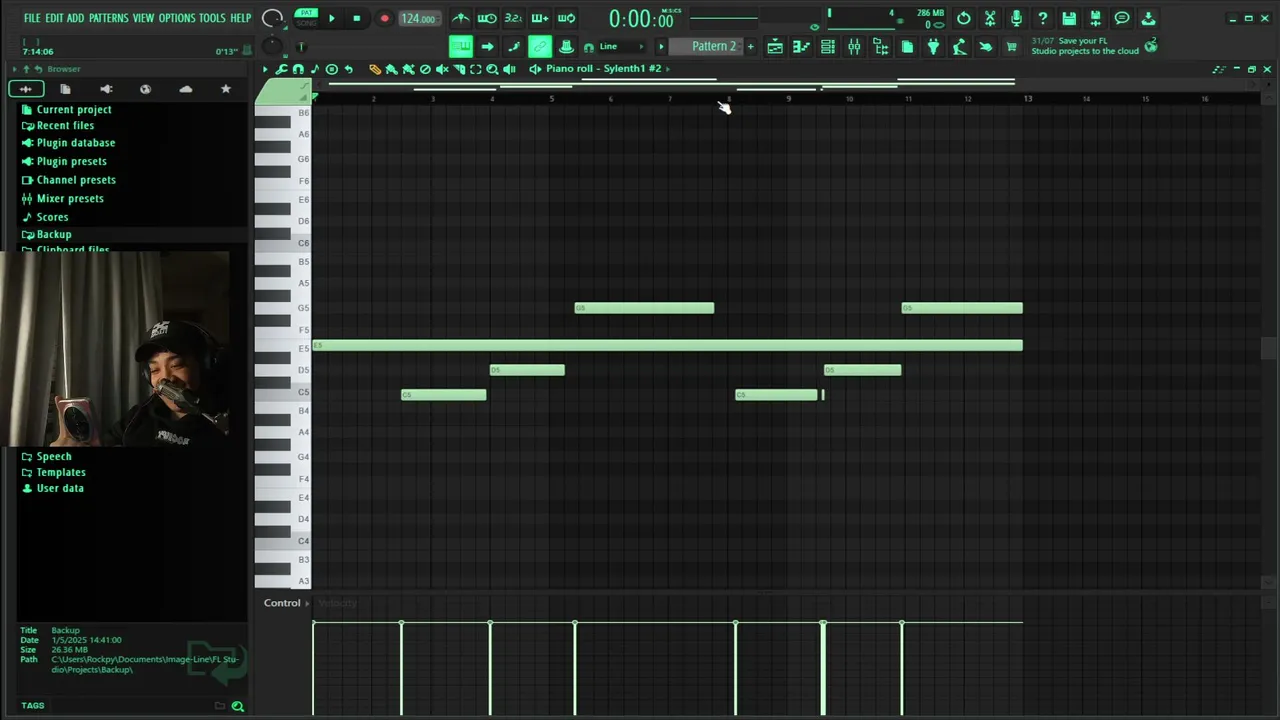The height and width of the screenshot is (720, 1280).
Task: Open the VIEW menu
Action: pyautogui.click(x=144, y=18)
